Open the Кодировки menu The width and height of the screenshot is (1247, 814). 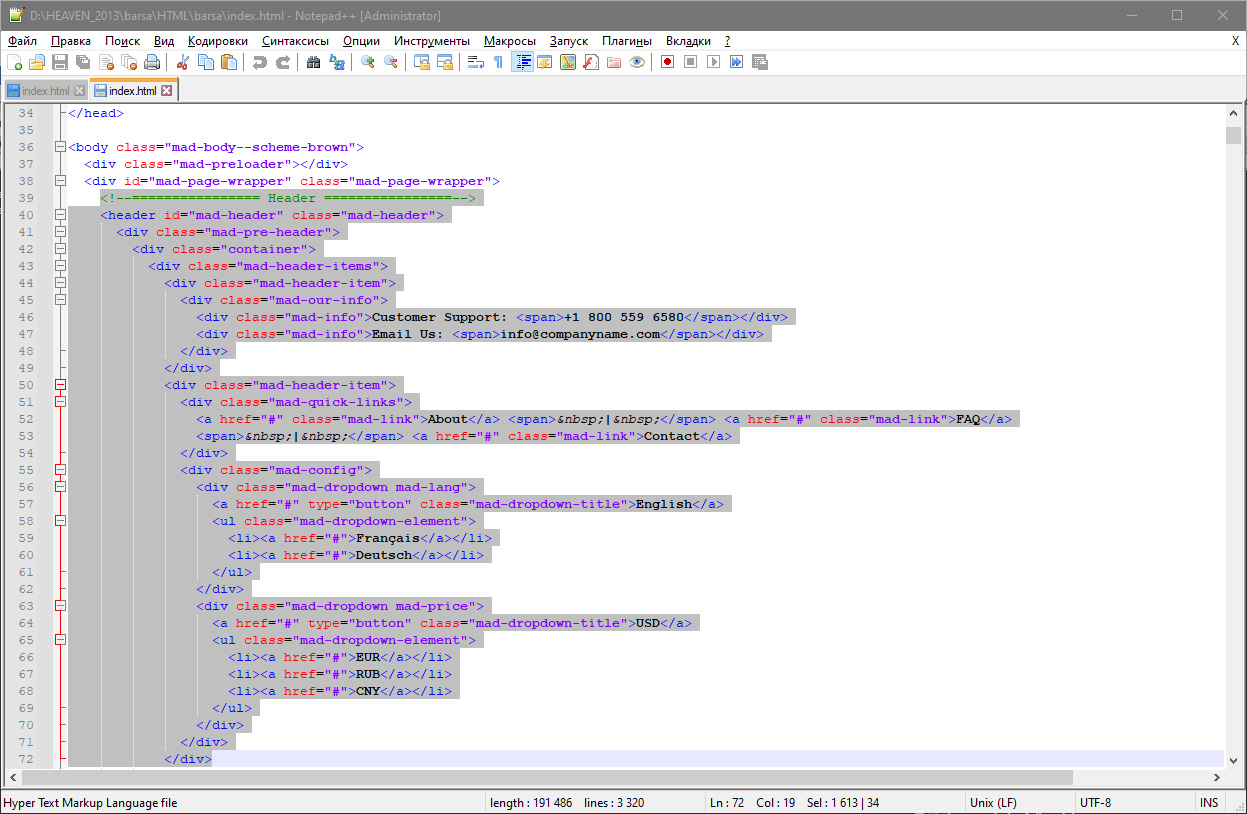(217, 41)
